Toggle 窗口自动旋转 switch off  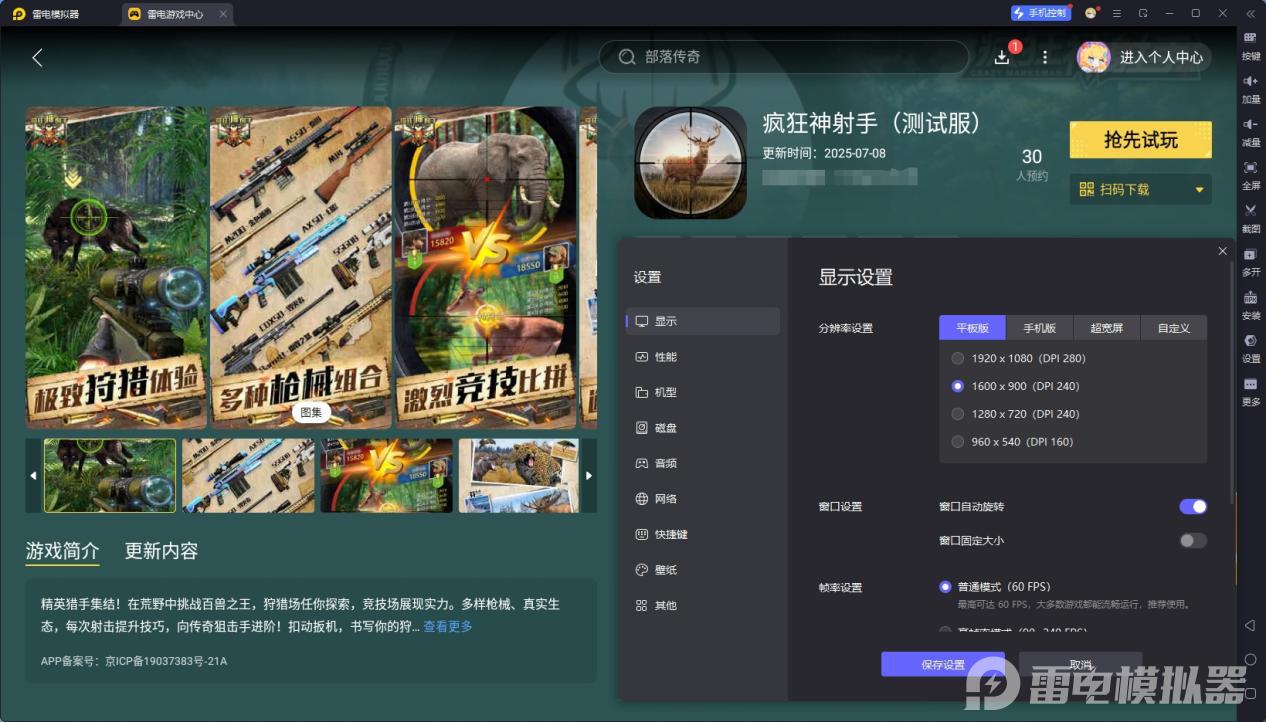(x=1193, y=507)
